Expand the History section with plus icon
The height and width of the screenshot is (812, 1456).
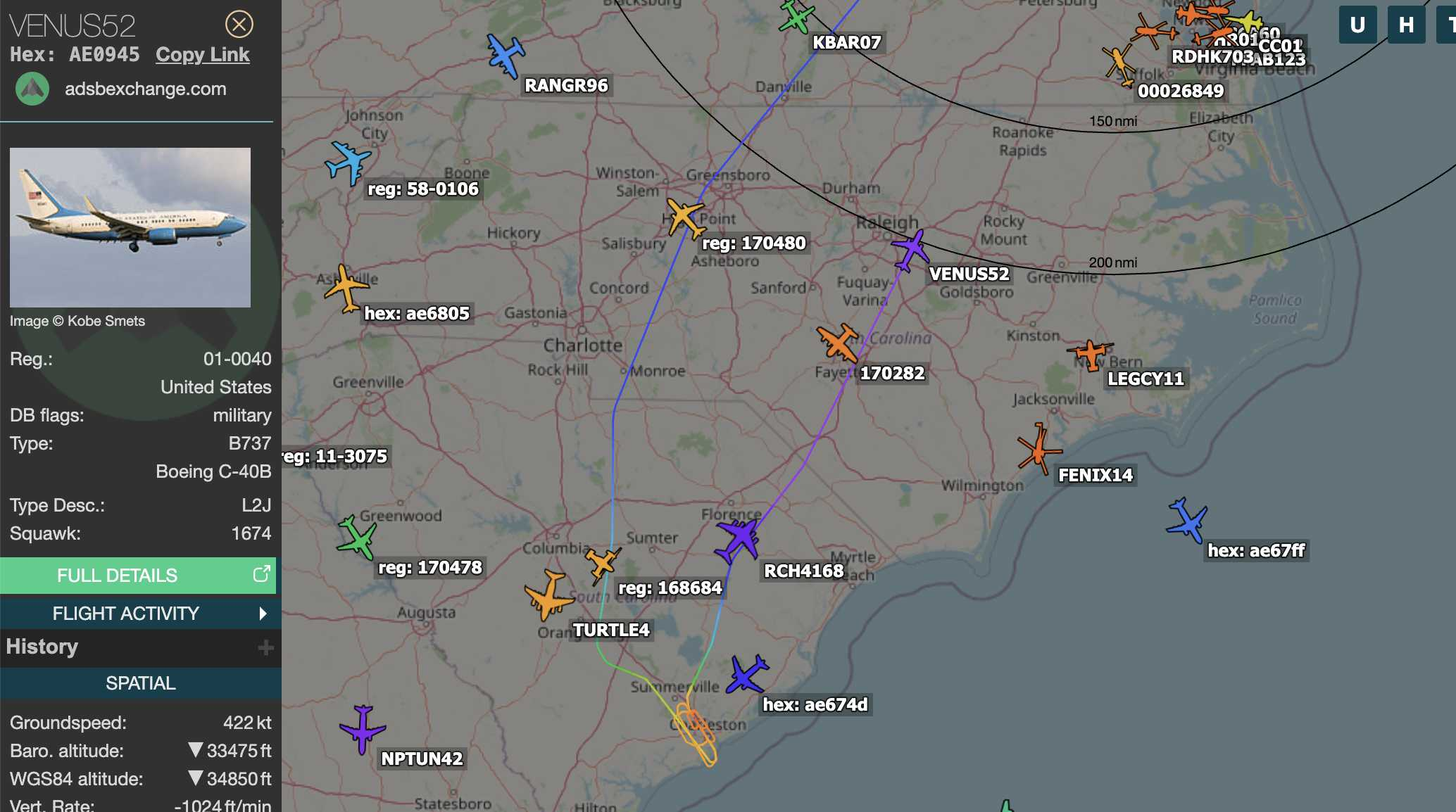265,647
